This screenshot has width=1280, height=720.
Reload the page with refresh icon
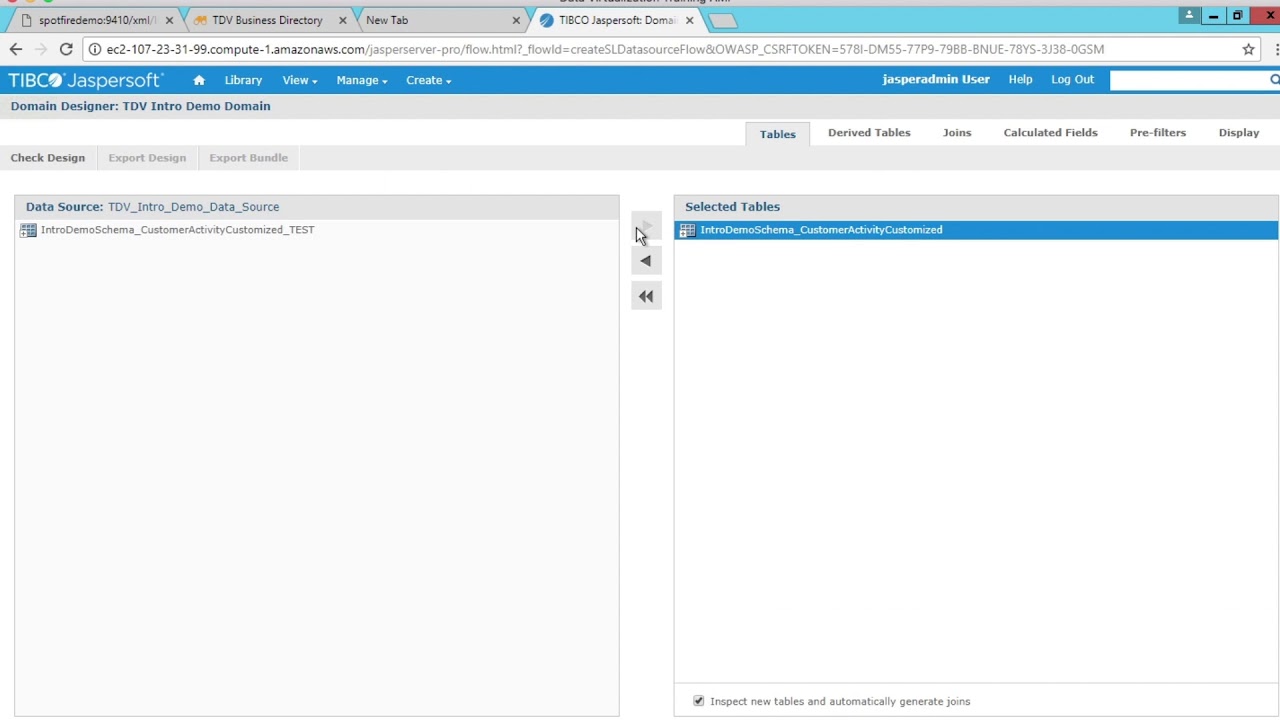tap(66, 49)
